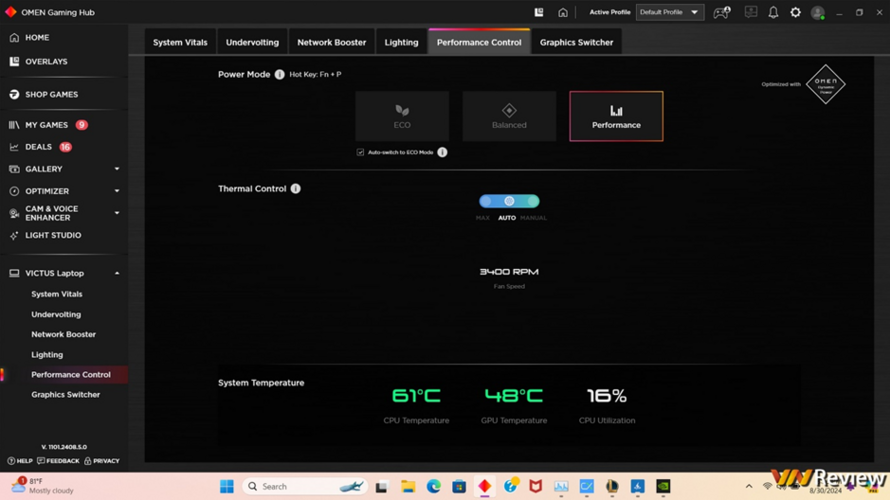Go to home via title bar house icon
The width and height of the screenshot is (890, 500).
(562, 12)
